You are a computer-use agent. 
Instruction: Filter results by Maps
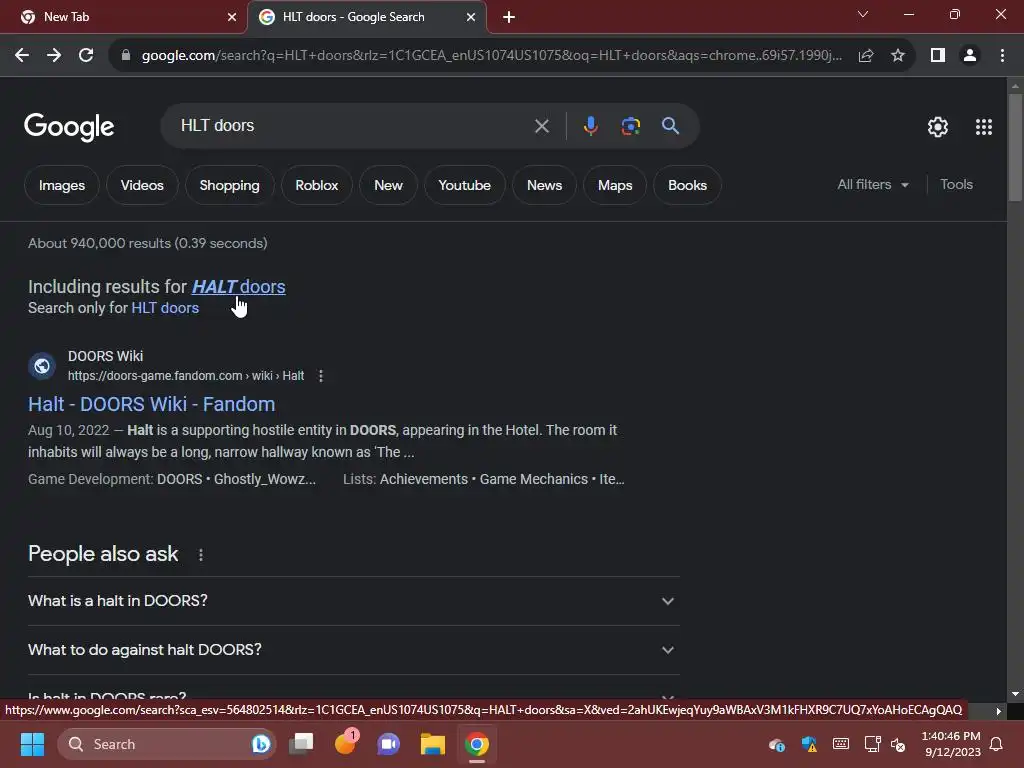615,185
